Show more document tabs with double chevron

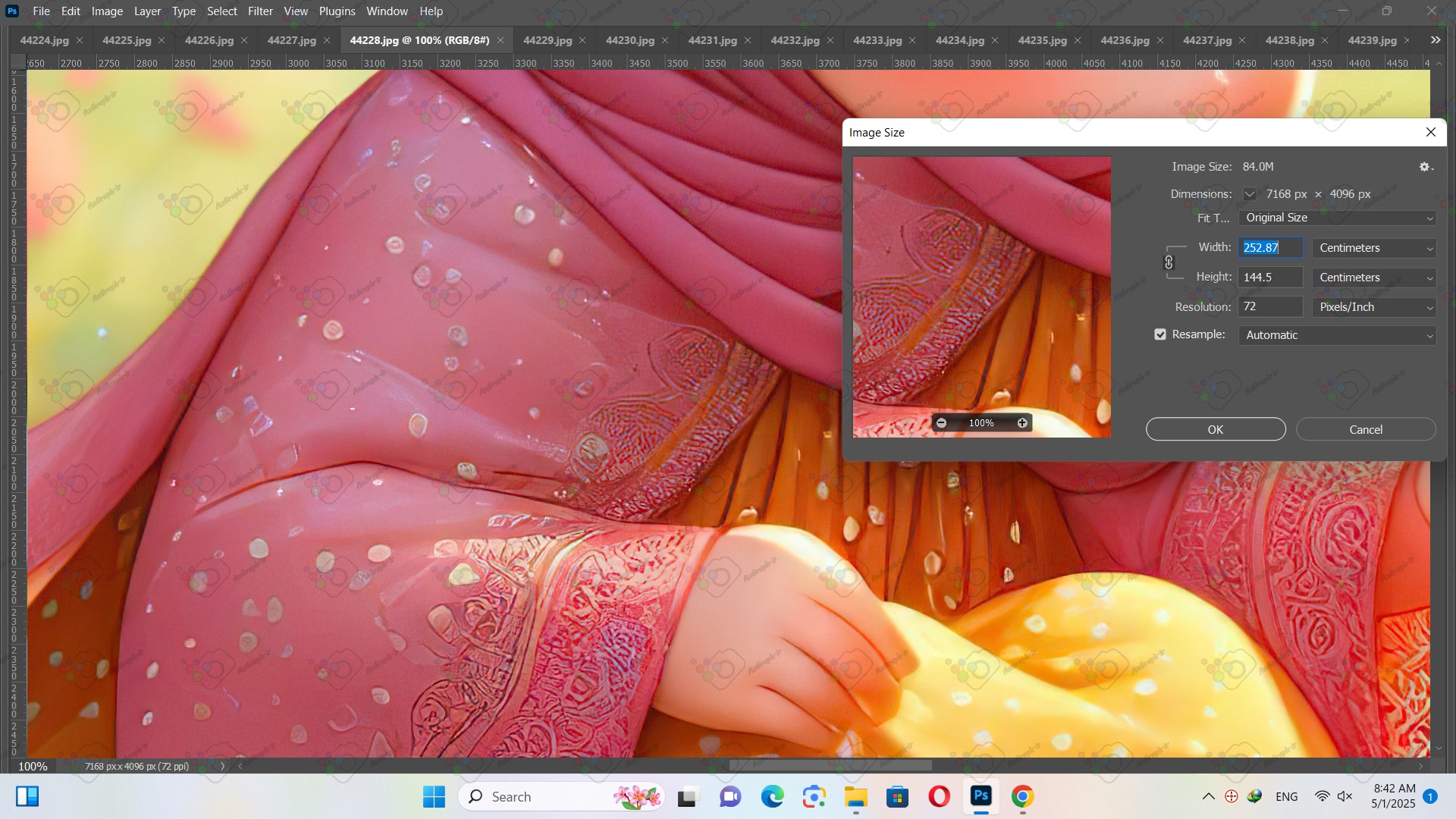1436,40
